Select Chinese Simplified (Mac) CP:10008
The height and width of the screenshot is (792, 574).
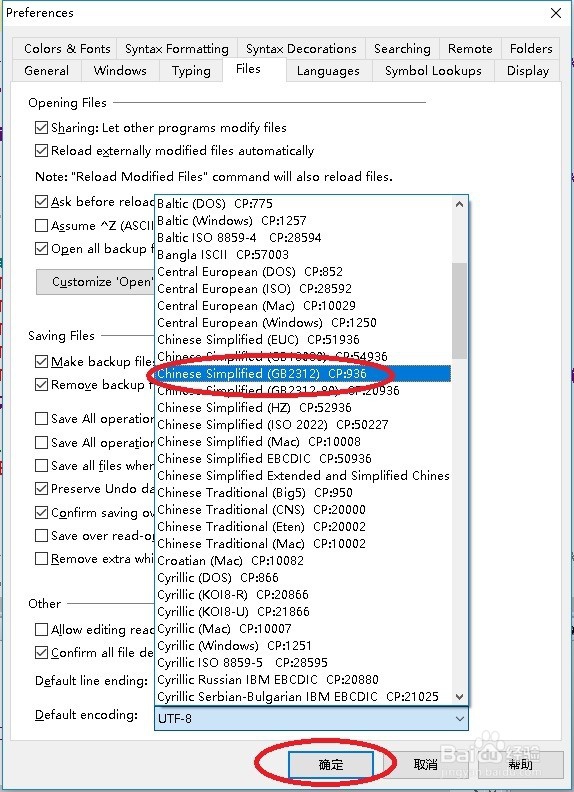point(303,441)
